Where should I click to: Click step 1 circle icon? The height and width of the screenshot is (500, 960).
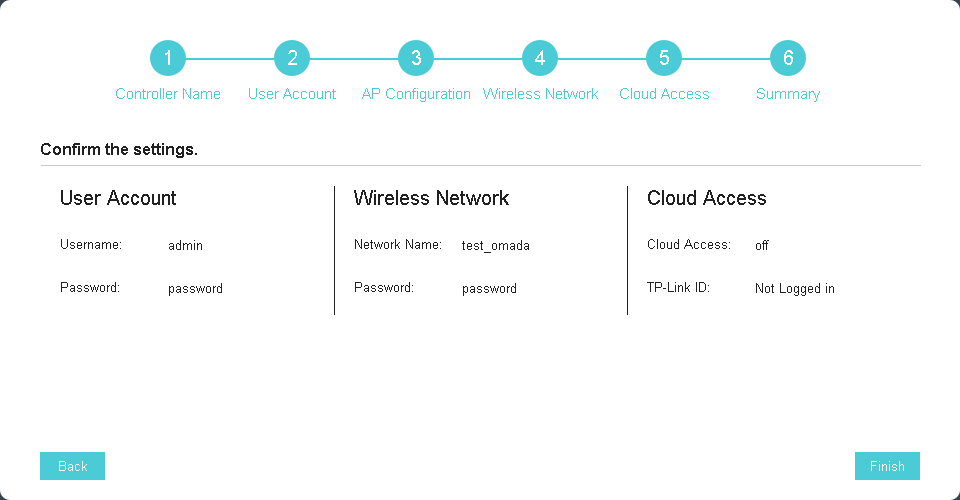click(168, 58)
